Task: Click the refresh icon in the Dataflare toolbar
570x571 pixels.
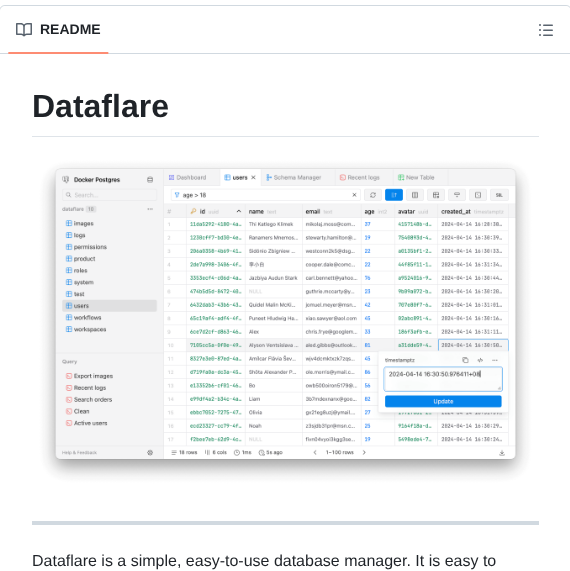Action: coord(373,195)
